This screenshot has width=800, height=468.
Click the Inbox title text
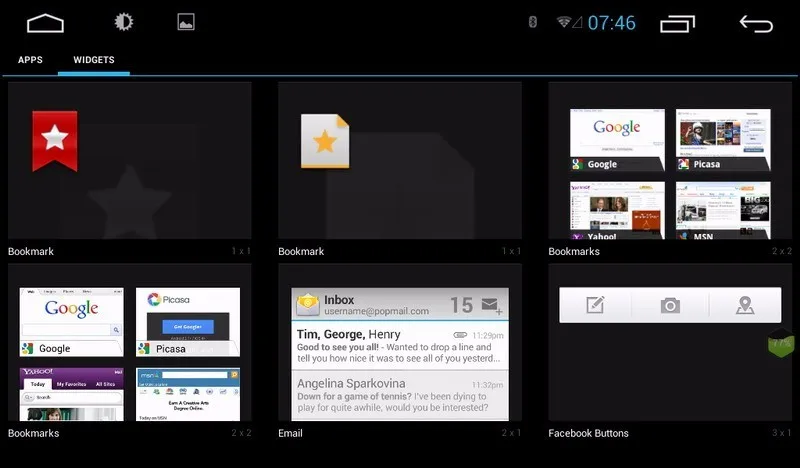click(339, 300)
